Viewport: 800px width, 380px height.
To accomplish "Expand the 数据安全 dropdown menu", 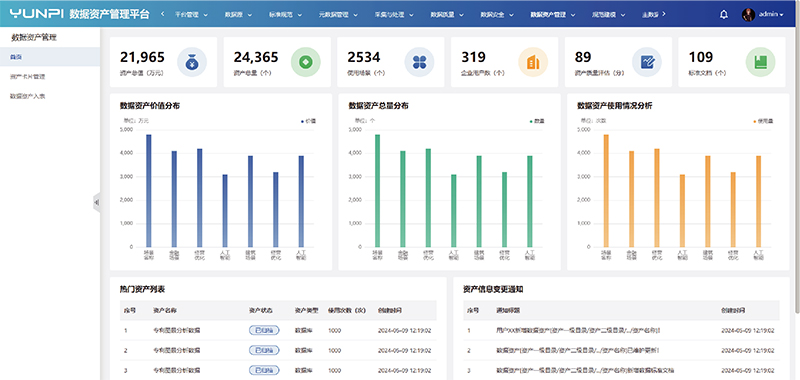I will tap(497, 15).
